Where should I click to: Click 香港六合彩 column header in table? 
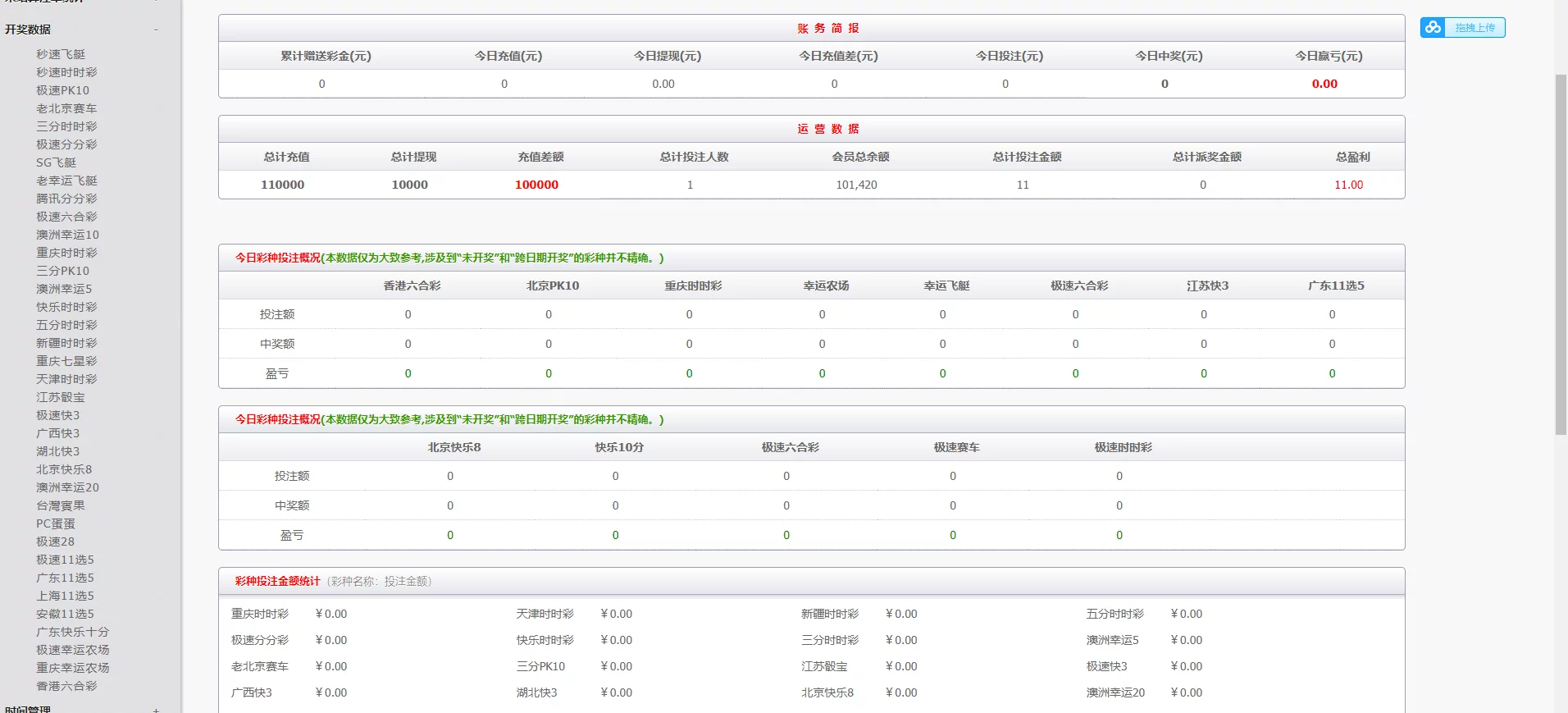pyautogui.click(x=412, y=286)
